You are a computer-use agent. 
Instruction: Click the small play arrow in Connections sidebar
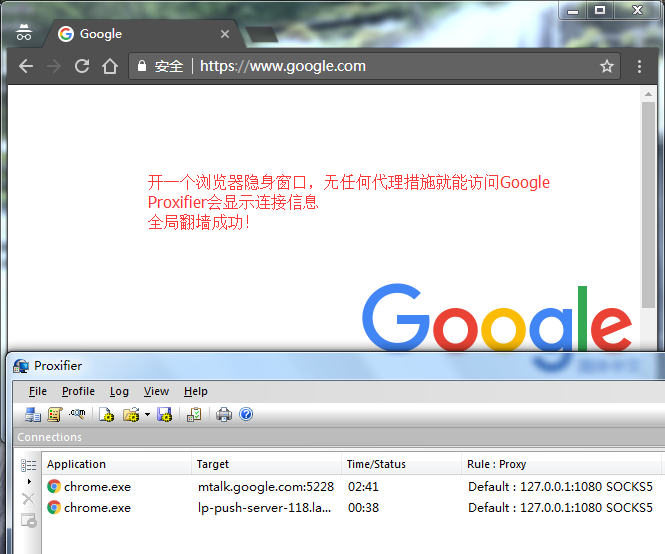coord(29,481)
